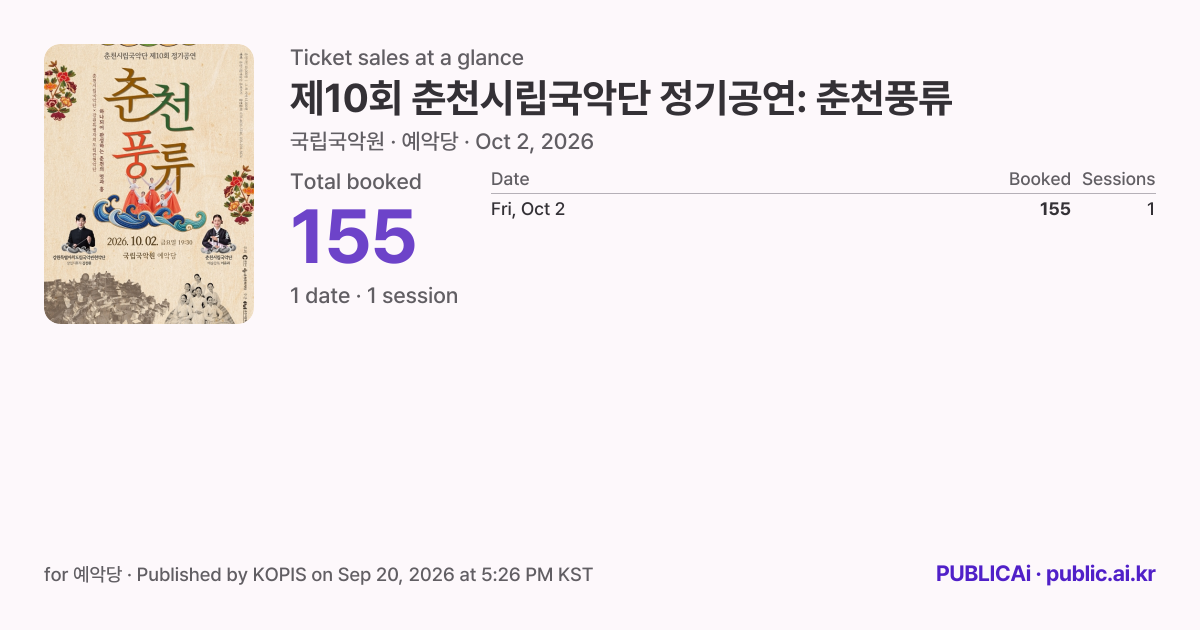The image size is (1200, 630).
Task: Click the 'Total booked' label
Action: pos(356,182)
